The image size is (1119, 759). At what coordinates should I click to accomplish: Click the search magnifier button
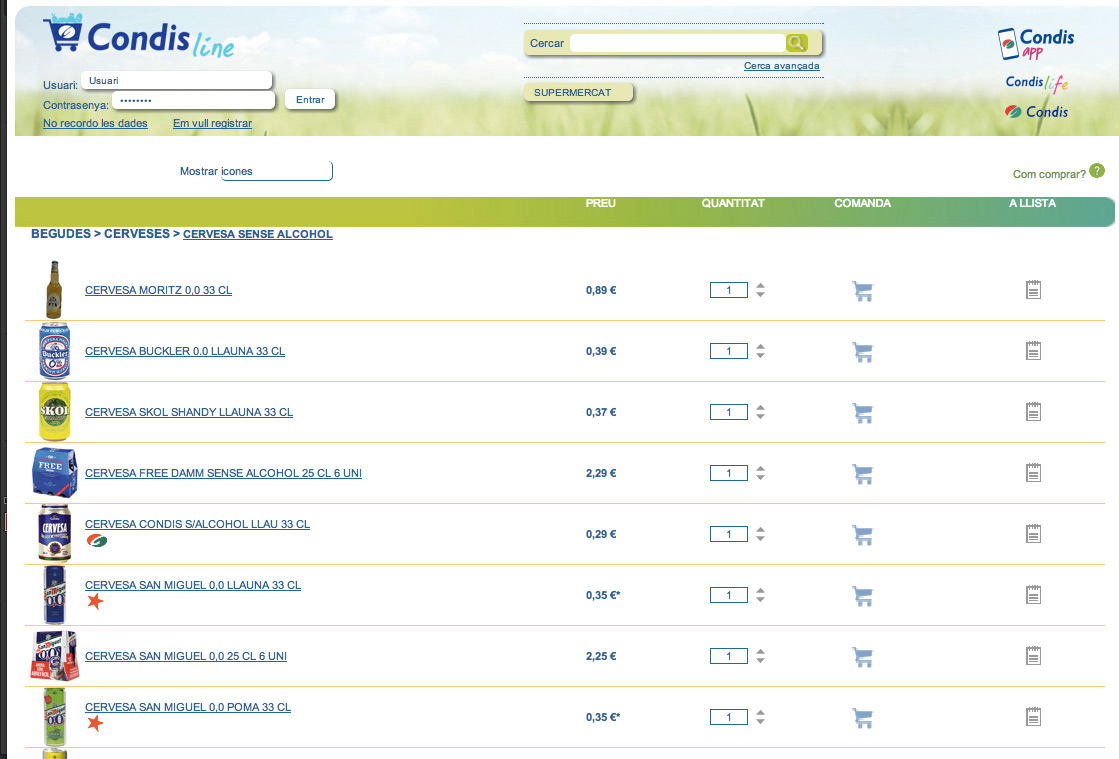[796, 42]
